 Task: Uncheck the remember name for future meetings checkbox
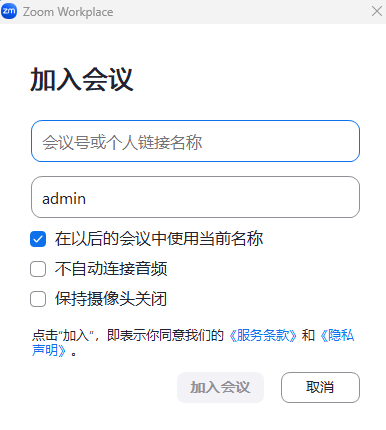tap(38, 239)
